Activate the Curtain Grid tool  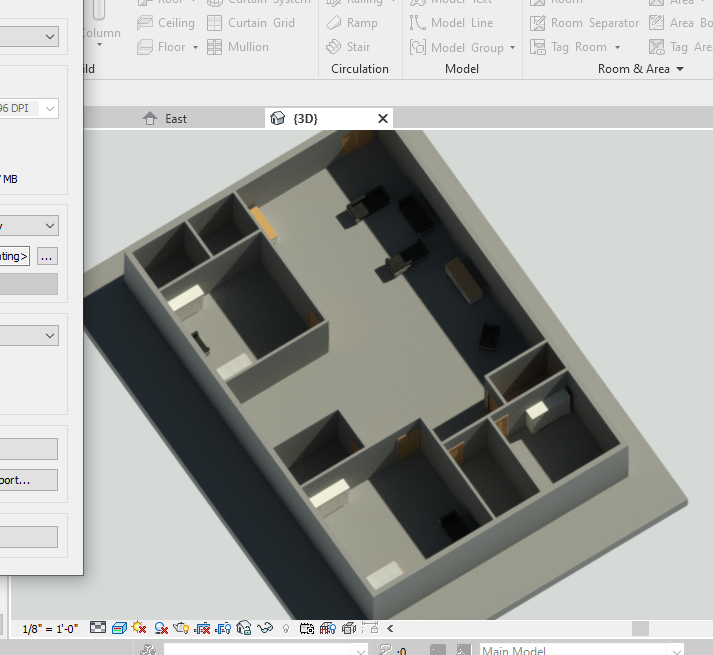[x=251, y=23]
